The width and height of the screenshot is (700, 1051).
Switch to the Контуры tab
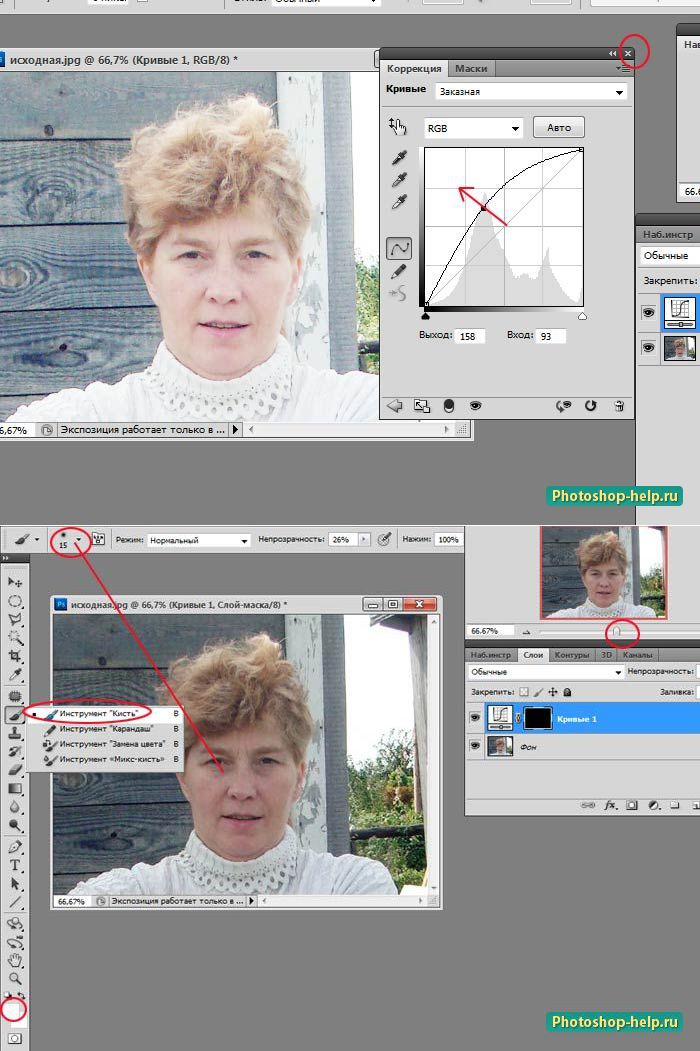(571, 655)
